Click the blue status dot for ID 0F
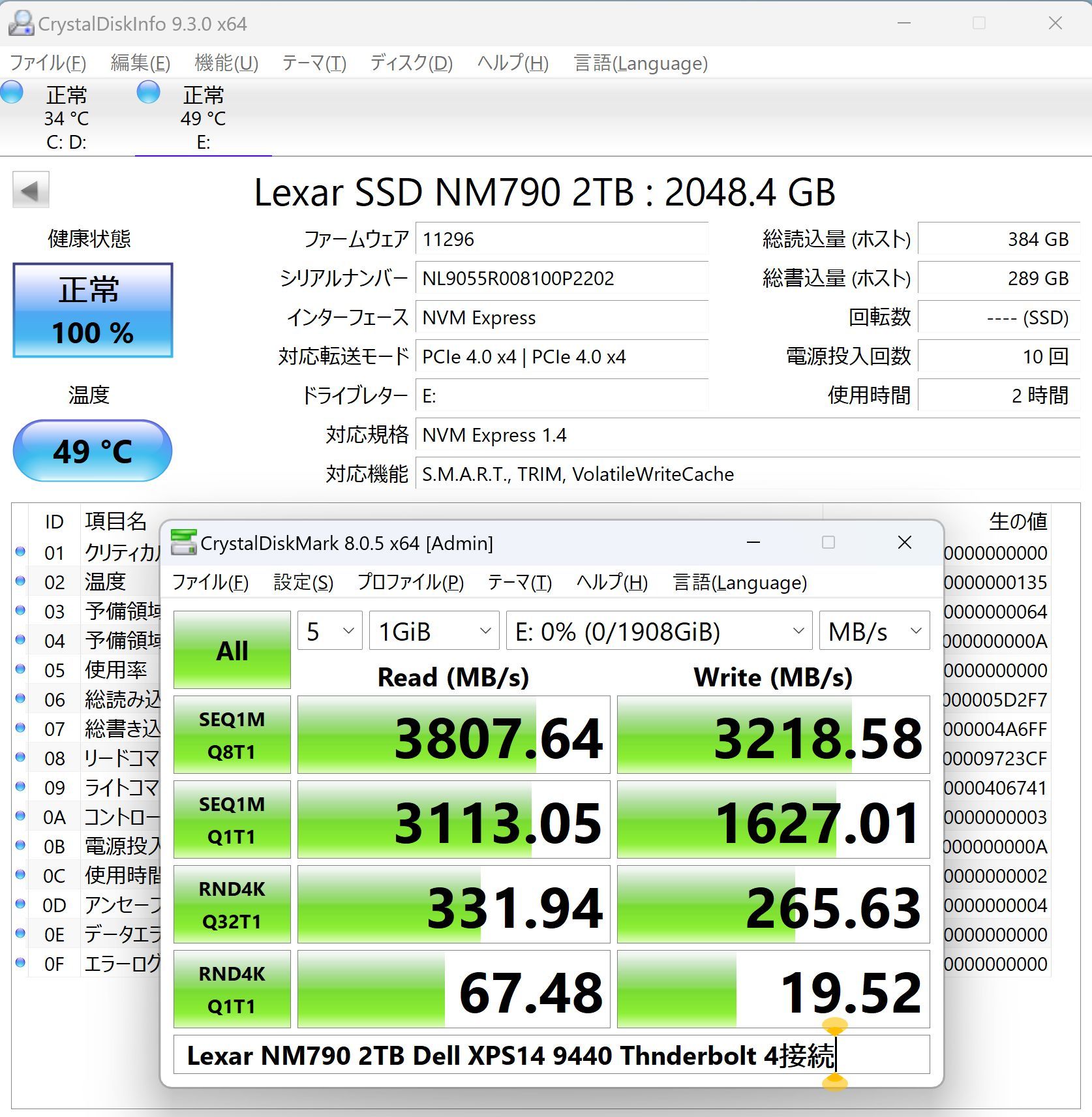The height and width of the screenshot is (1117, 1092). (x=20, y=963)
